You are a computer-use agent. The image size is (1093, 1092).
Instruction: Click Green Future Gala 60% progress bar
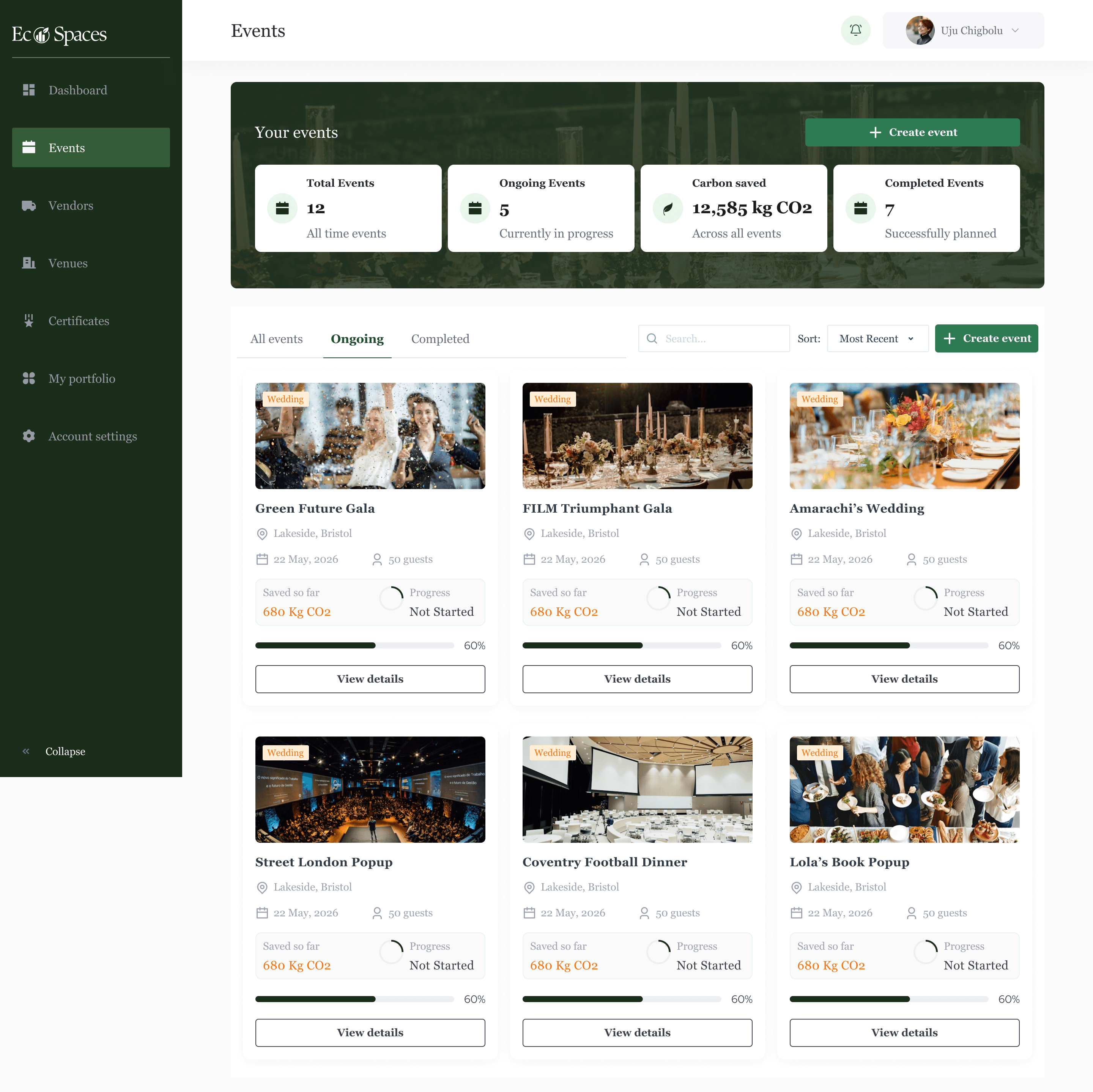pyautogui.click(x=355, y=646)
